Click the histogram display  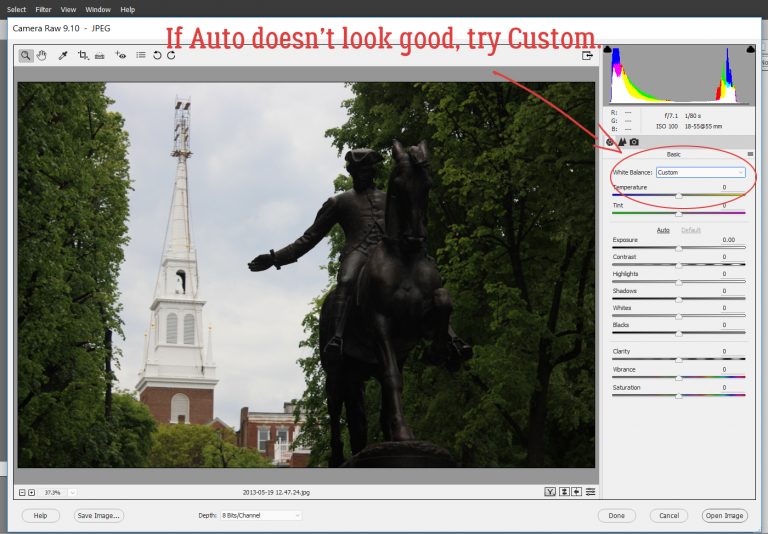click(679, 75)
